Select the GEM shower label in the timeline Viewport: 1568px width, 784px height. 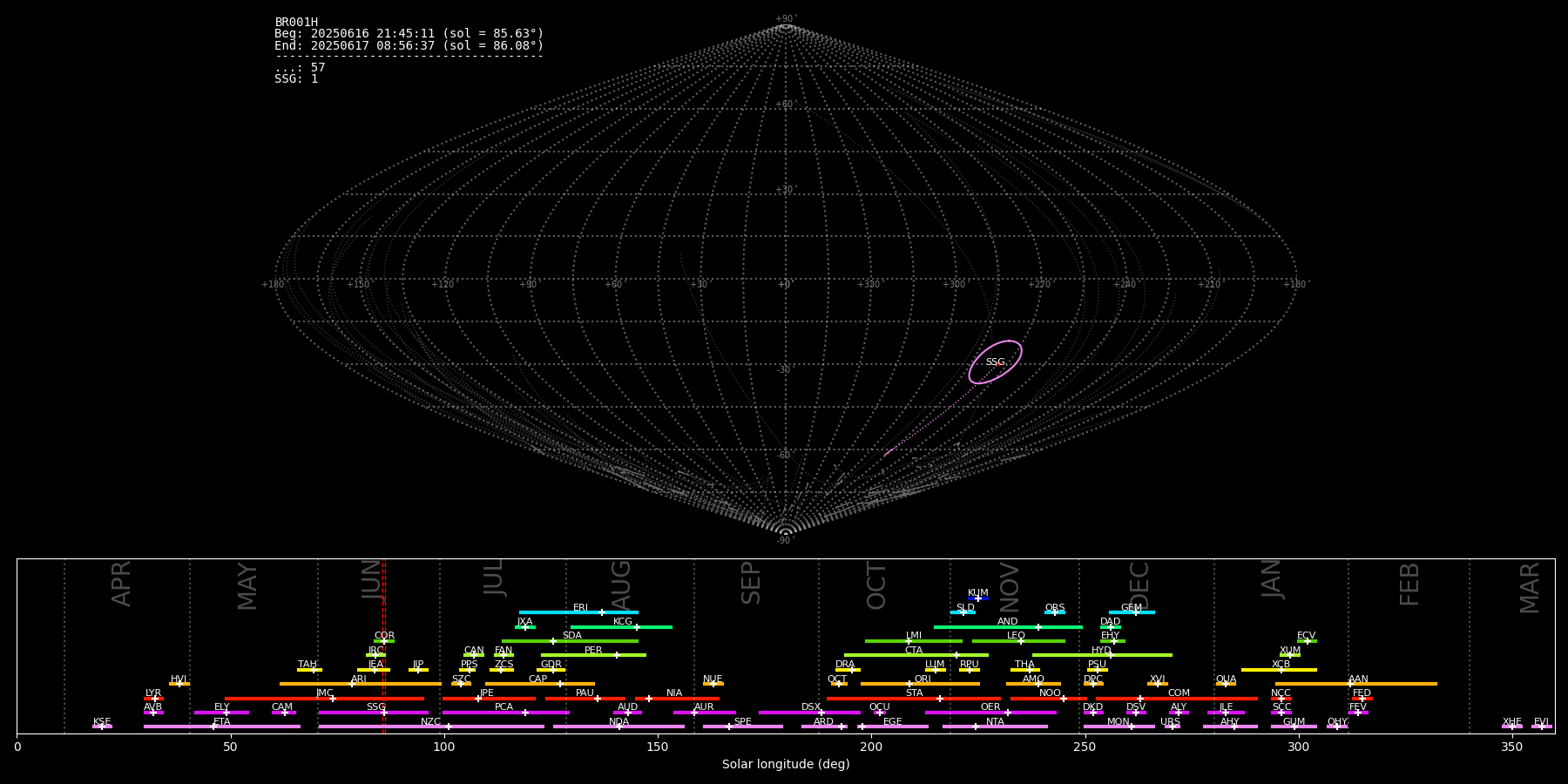pyautogui.click(x=1132, y=608)
